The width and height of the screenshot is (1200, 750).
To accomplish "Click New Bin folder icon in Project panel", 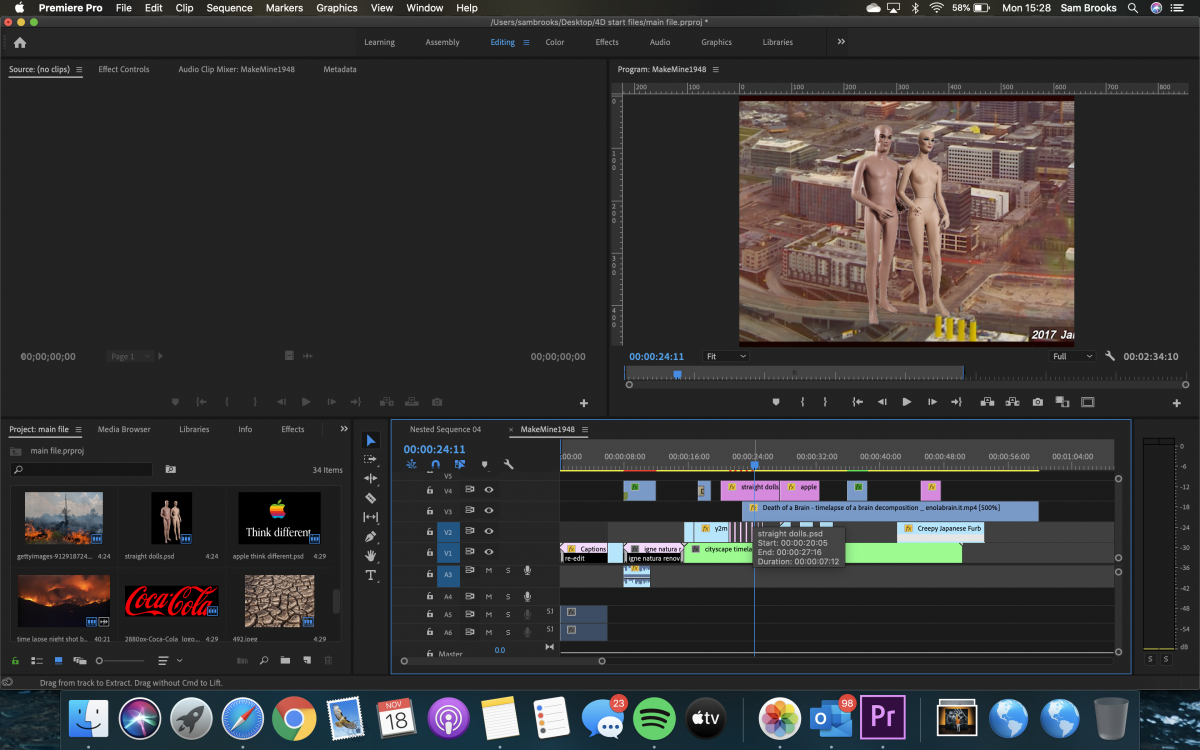I will 285,661.
